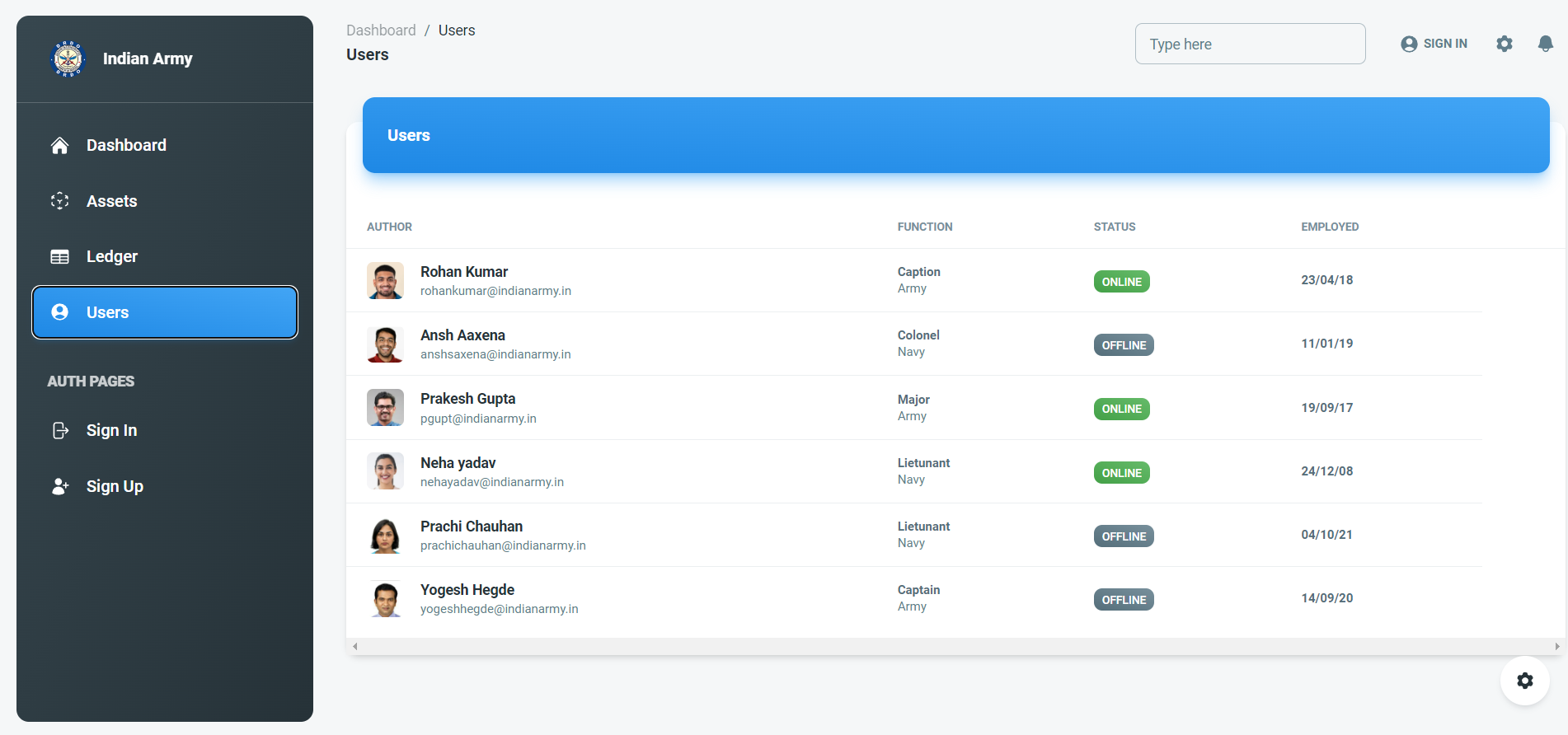
Task: Click email yogeshhegde@indianarmy.in
Action: (500, 609)
